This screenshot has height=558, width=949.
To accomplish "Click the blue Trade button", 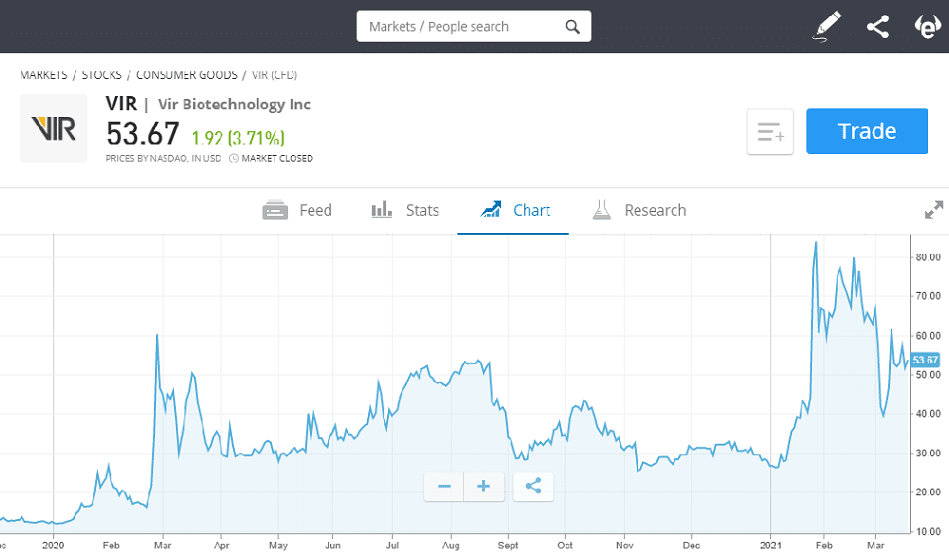I will click(867, 131).
